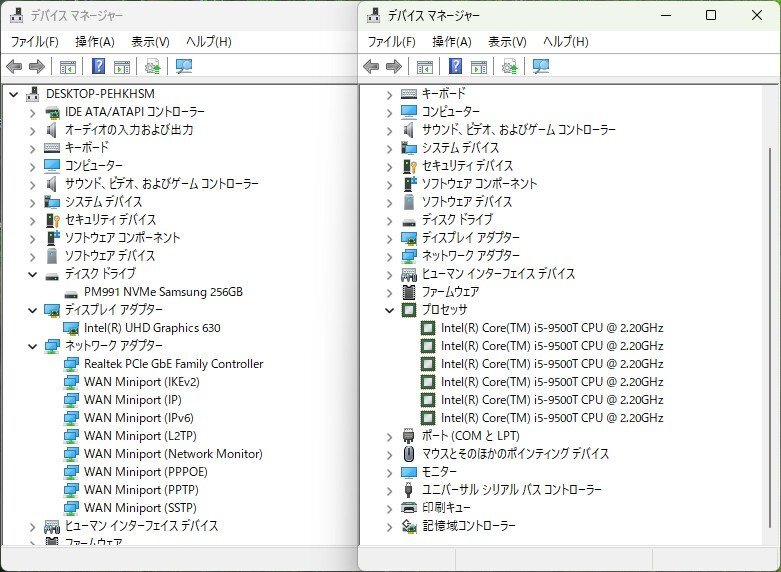Open ヘルプ(H) menu in left window
The image size is (781, 572).
pyautogui.click(x=209, y=41)
